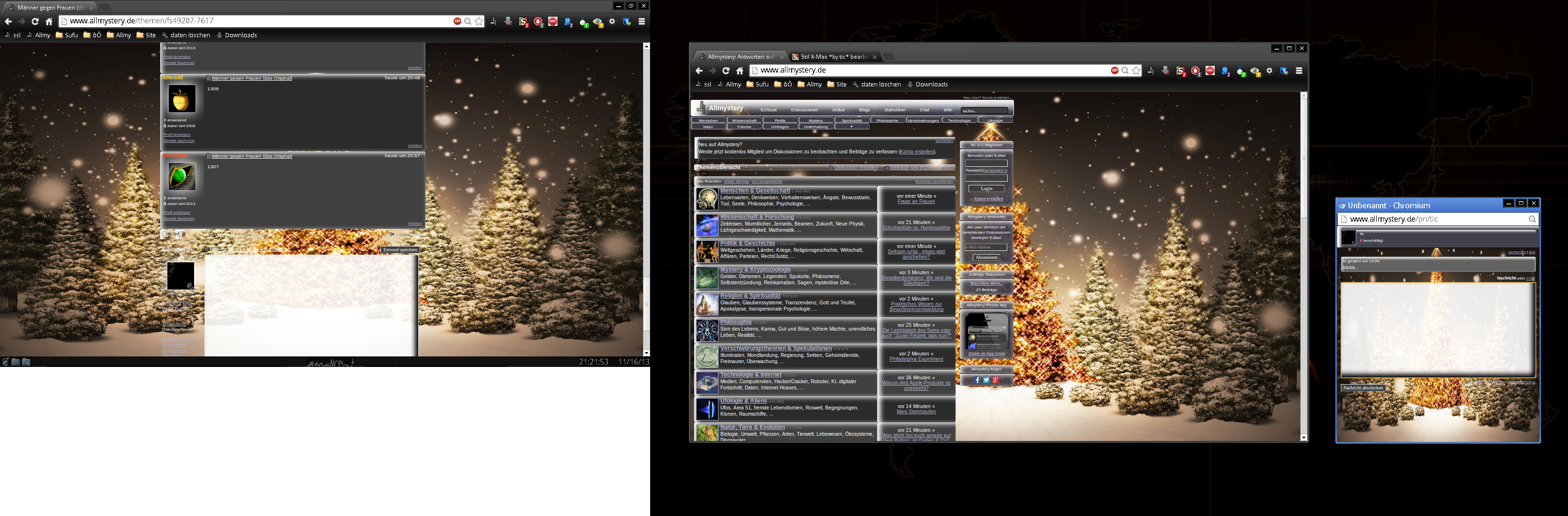Focus Benutzer oder E-Mail login field
The image size is (1568, 516).
(x=987, y=163)
